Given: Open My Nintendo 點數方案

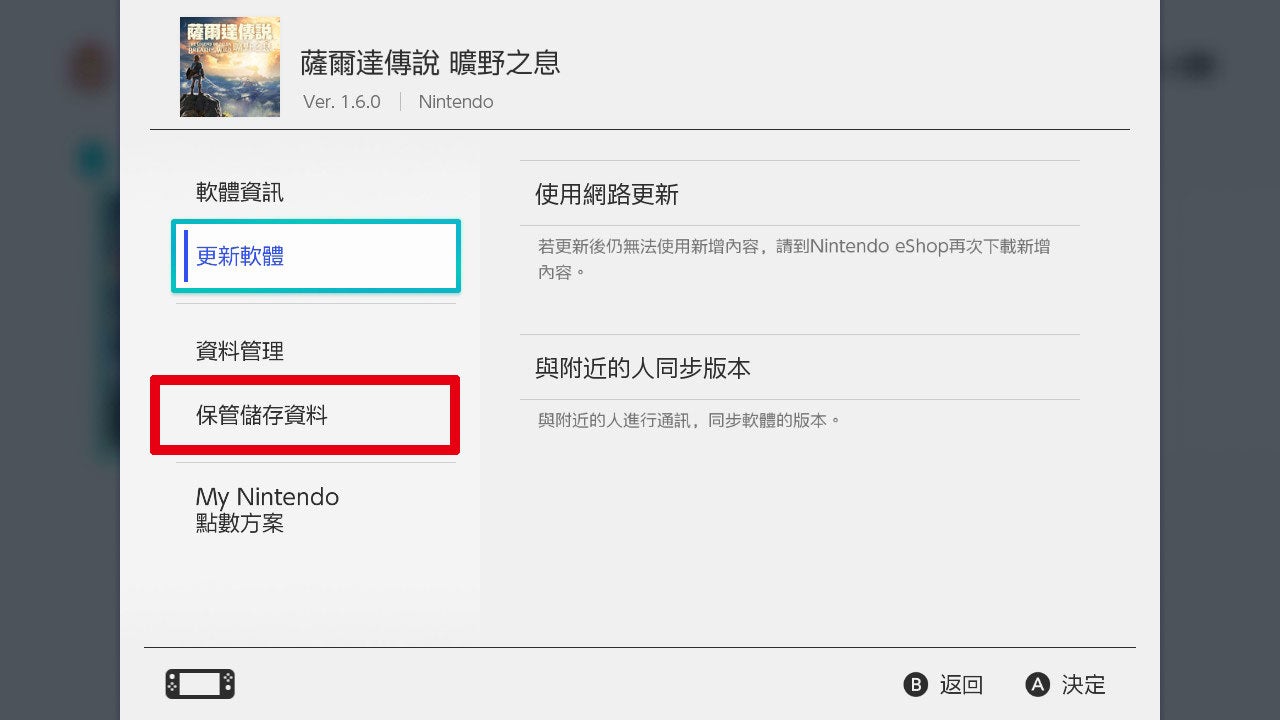Looking at the screenshot, I should click(x=316, y=509).
